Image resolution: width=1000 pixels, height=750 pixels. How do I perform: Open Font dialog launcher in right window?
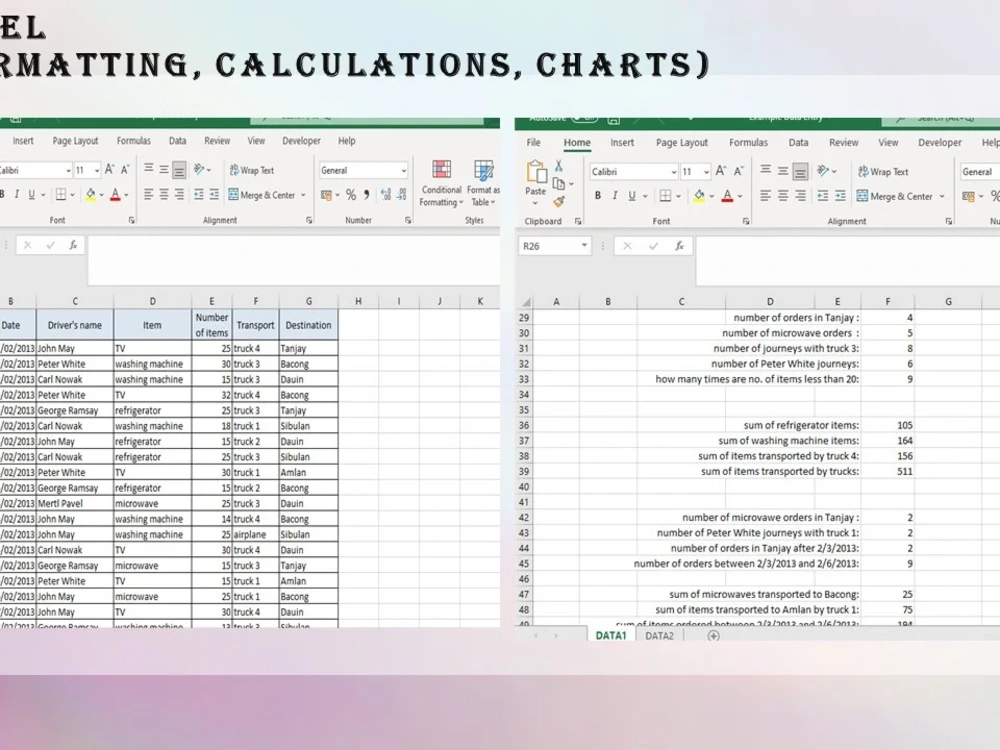(746, 221)
